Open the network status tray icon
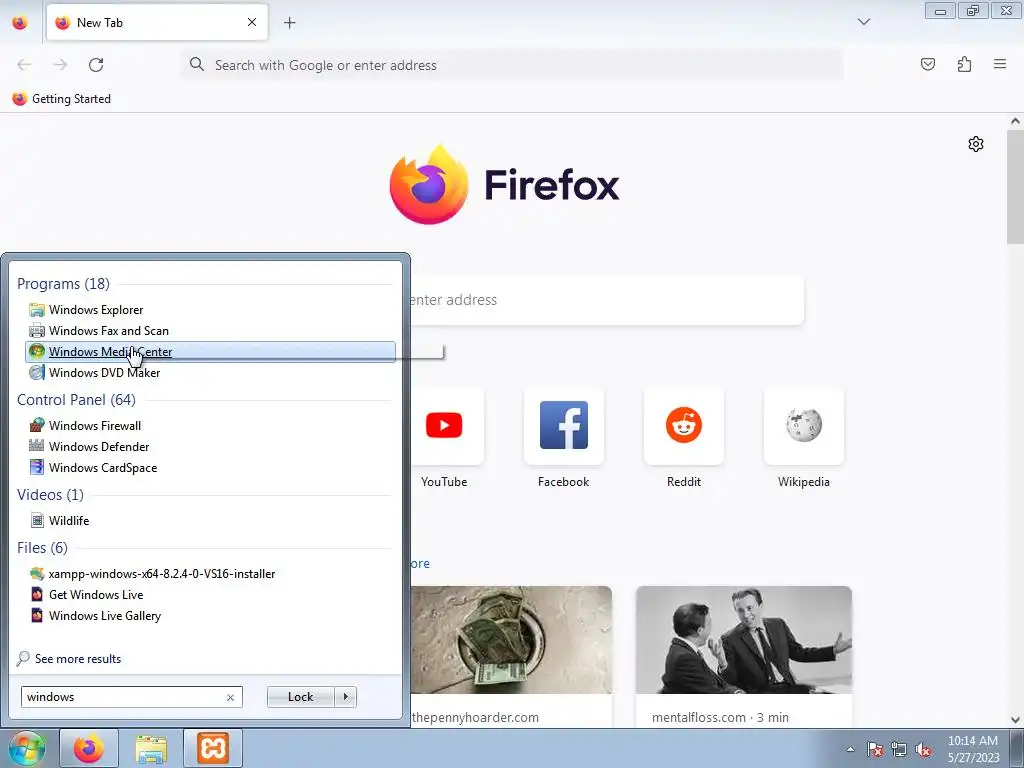The height and width of the screenshot is (768, 1024). (899, 749)
